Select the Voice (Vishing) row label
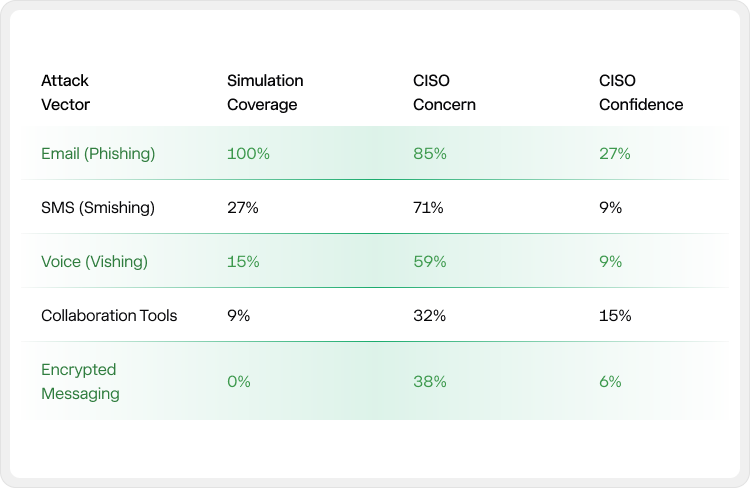Screen dimensions: 750x488 click(94, 262)
